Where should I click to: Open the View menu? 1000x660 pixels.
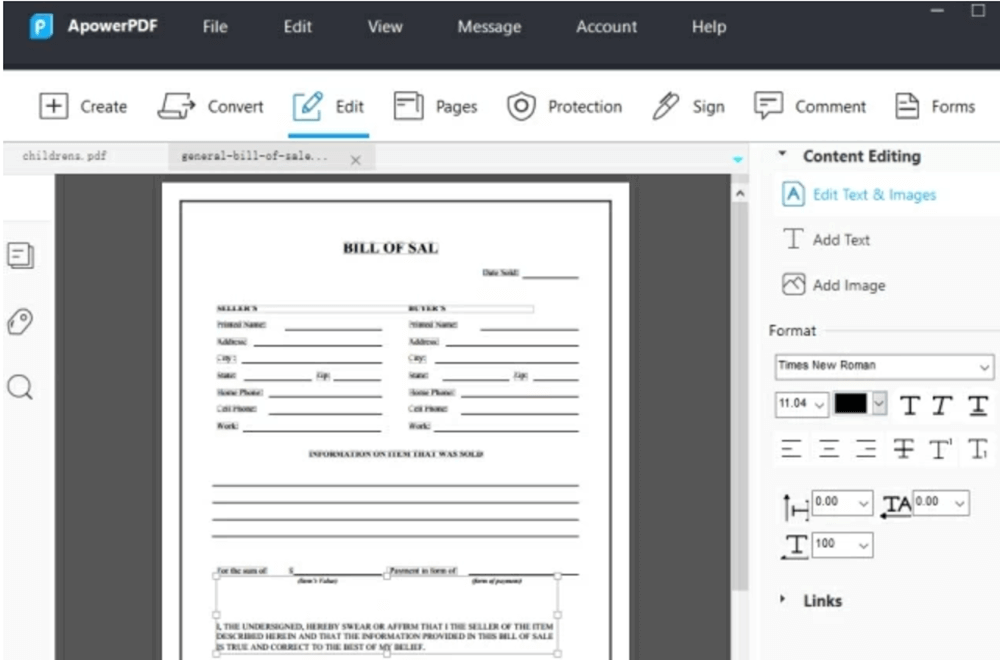coord(384,27)
